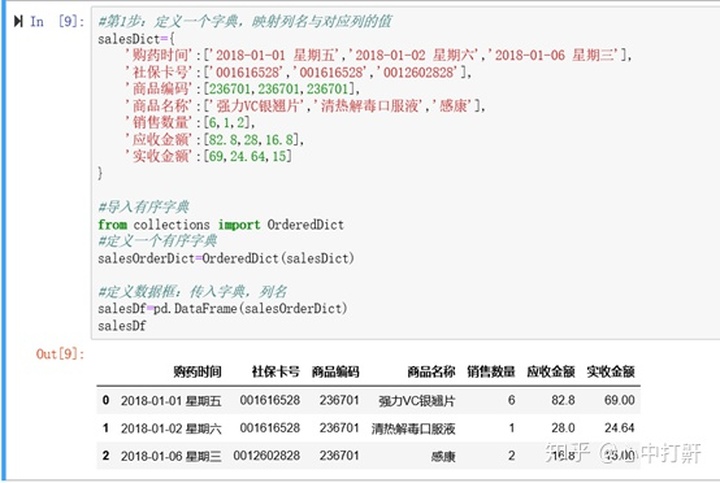Click the In [9] prompt label
720x483 pixels.
(x=57, y=22)
